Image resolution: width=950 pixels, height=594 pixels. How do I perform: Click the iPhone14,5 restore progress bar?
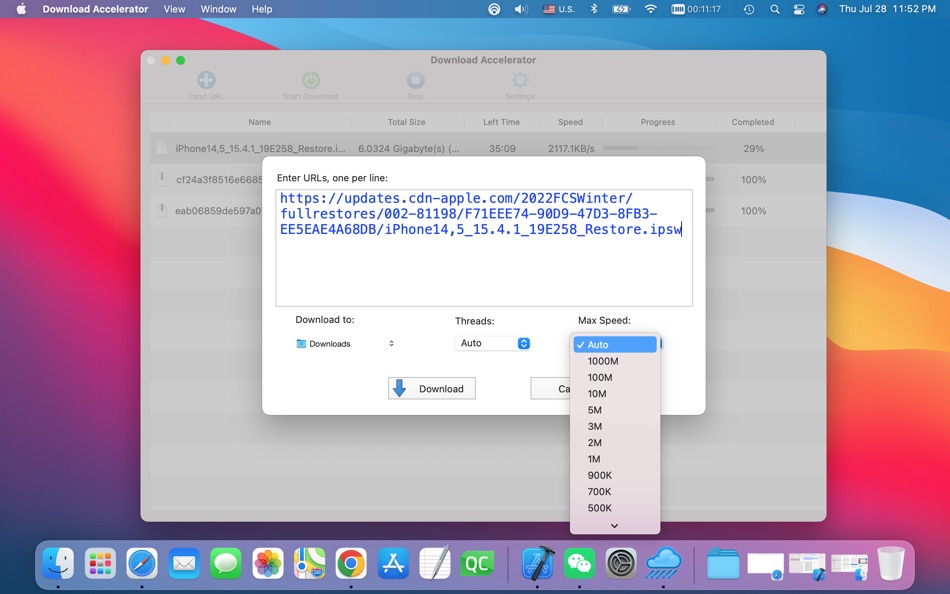[659, 148]
